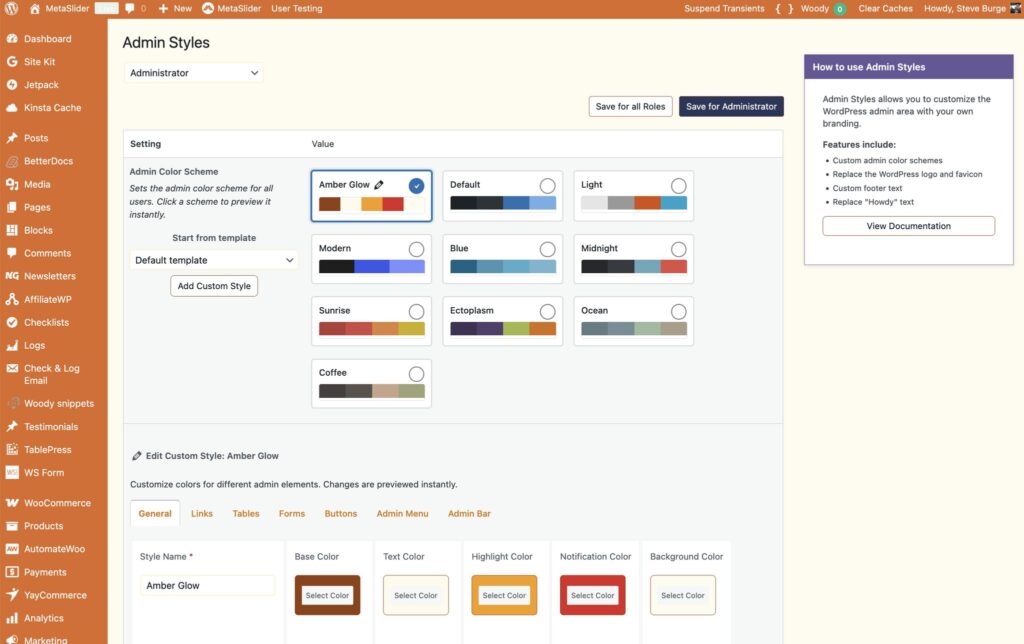The image size is (1024, 644).
Task: Open the comments bubble in admin bar
Action: 130,8
